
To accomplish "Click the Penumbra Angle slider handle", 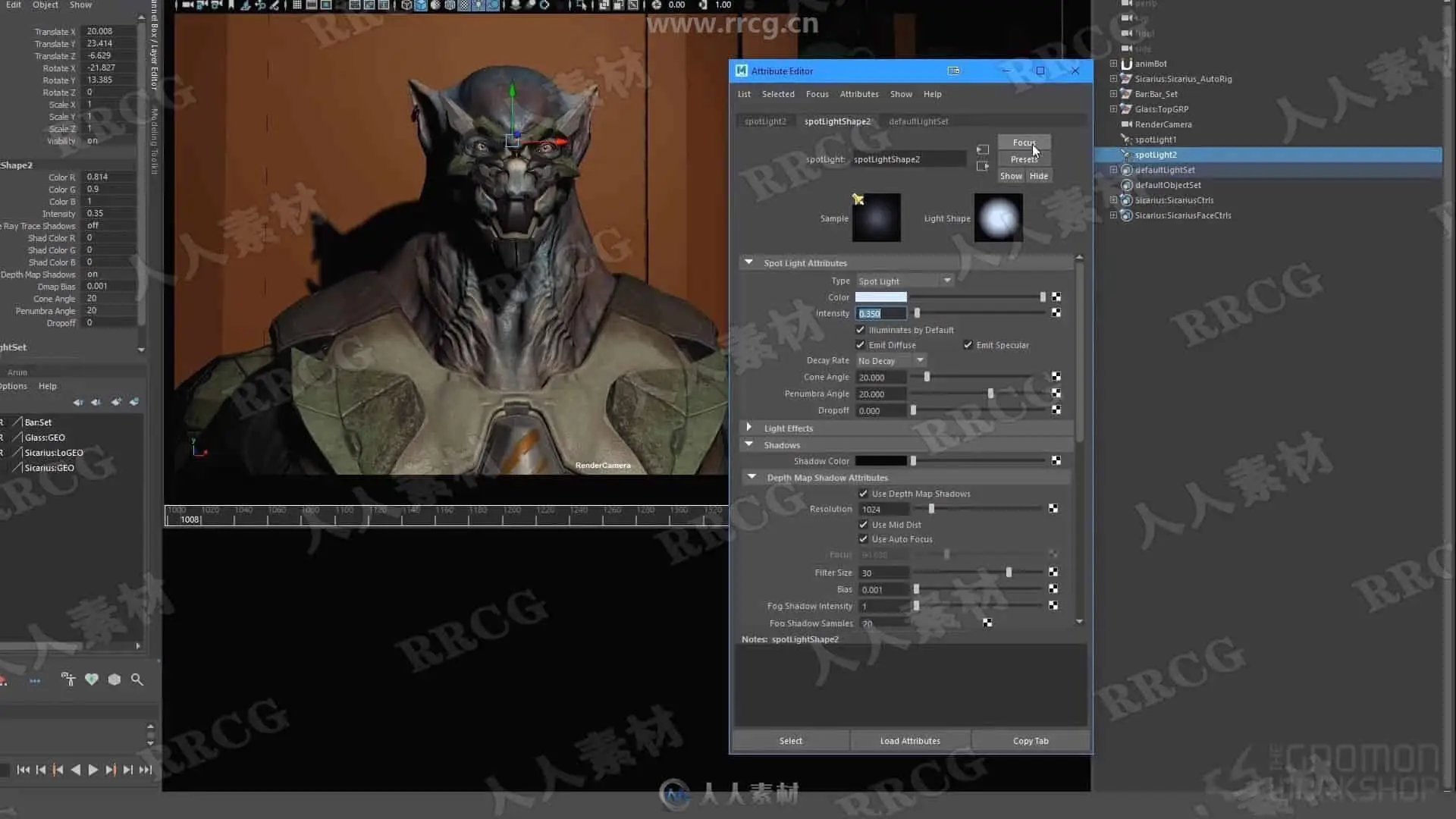I will click(x=990, y=394).
